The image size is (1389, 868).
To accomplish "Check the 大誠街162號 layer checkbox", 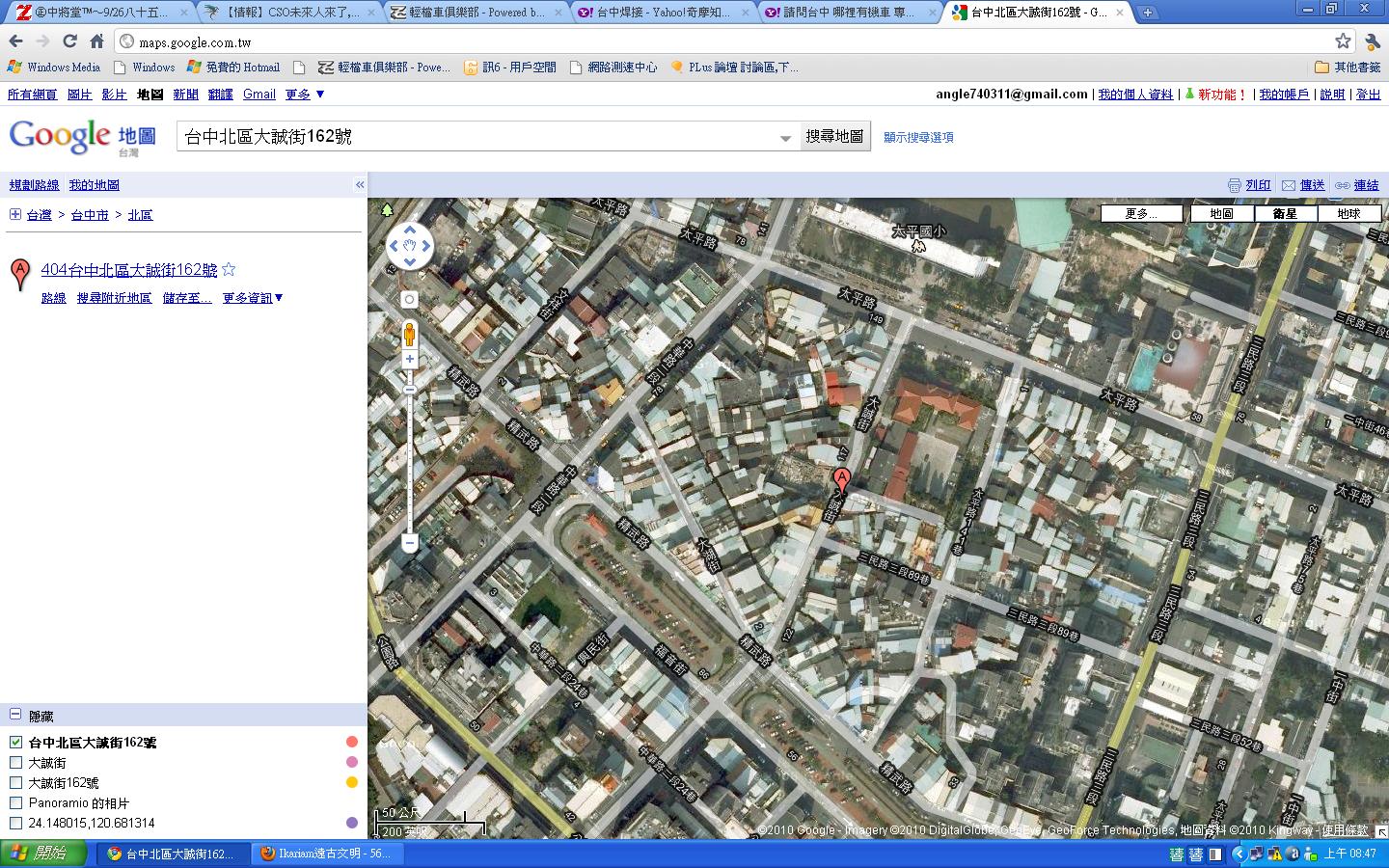I will click(15, 782).
